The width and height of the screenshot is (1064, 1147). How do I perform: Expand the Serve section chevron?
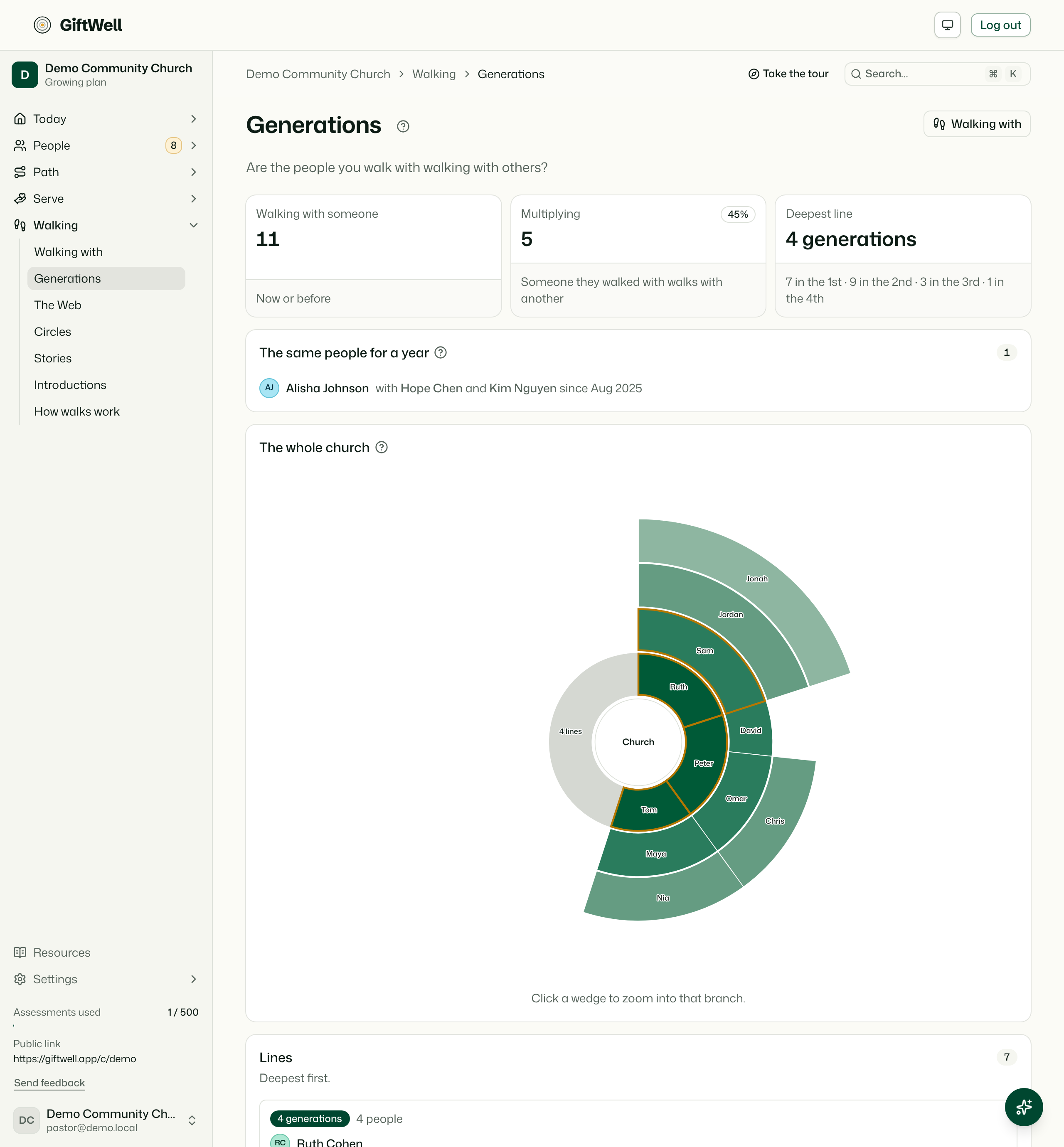click(193, 198)
